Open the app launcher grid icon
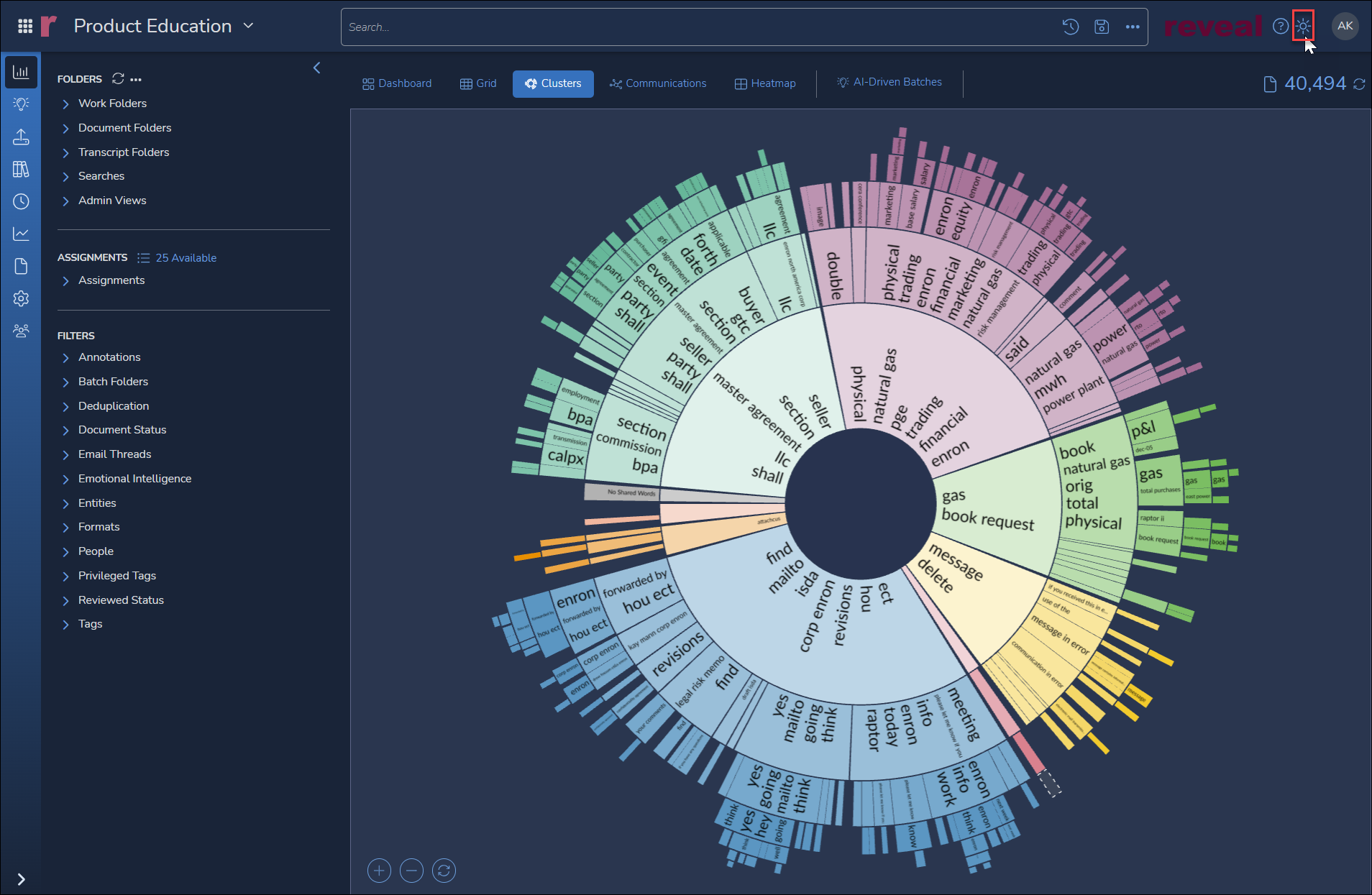This screenshot has width=1372, height=895. (24, 26)
